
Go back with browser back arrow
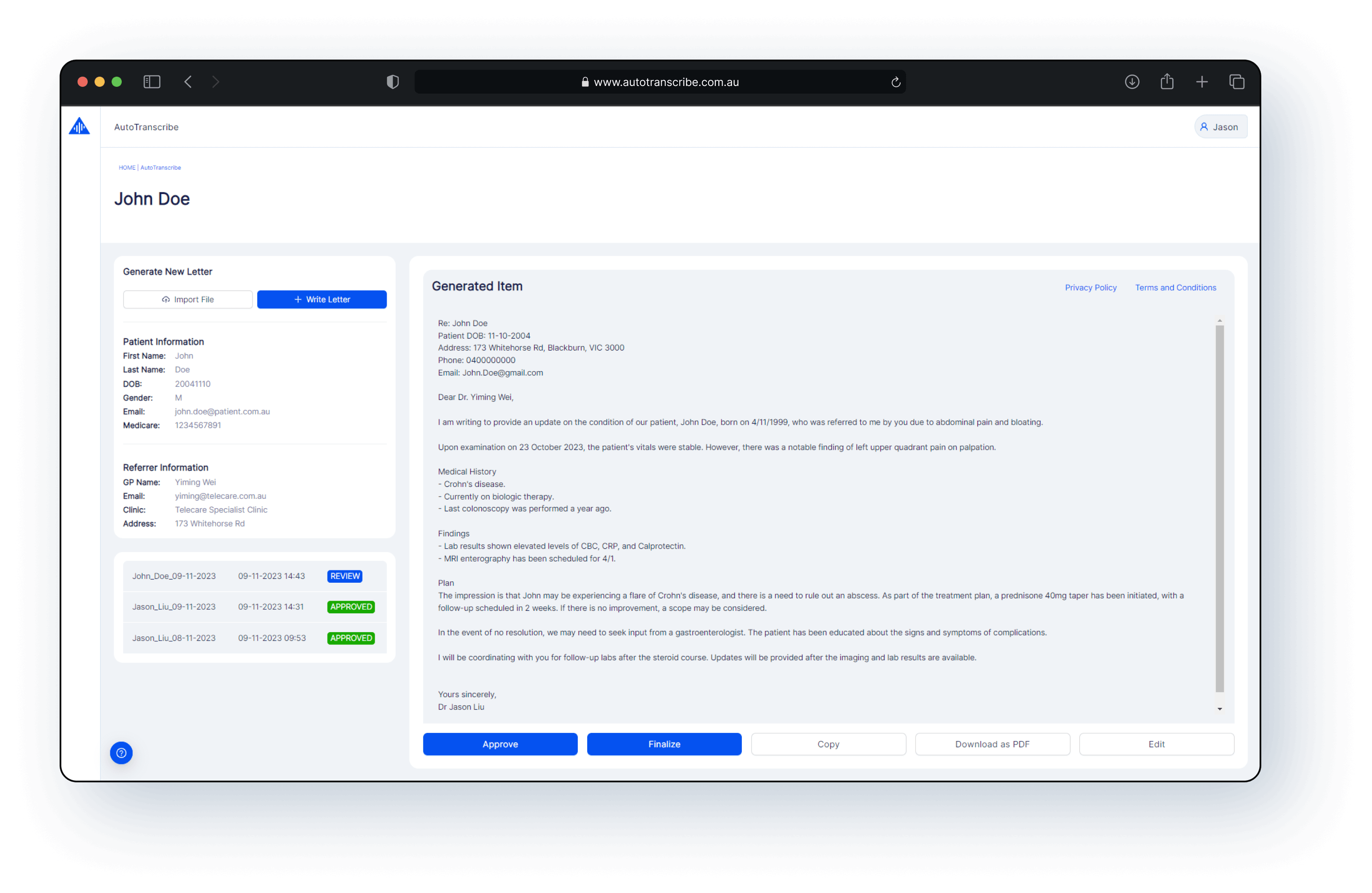188,82
